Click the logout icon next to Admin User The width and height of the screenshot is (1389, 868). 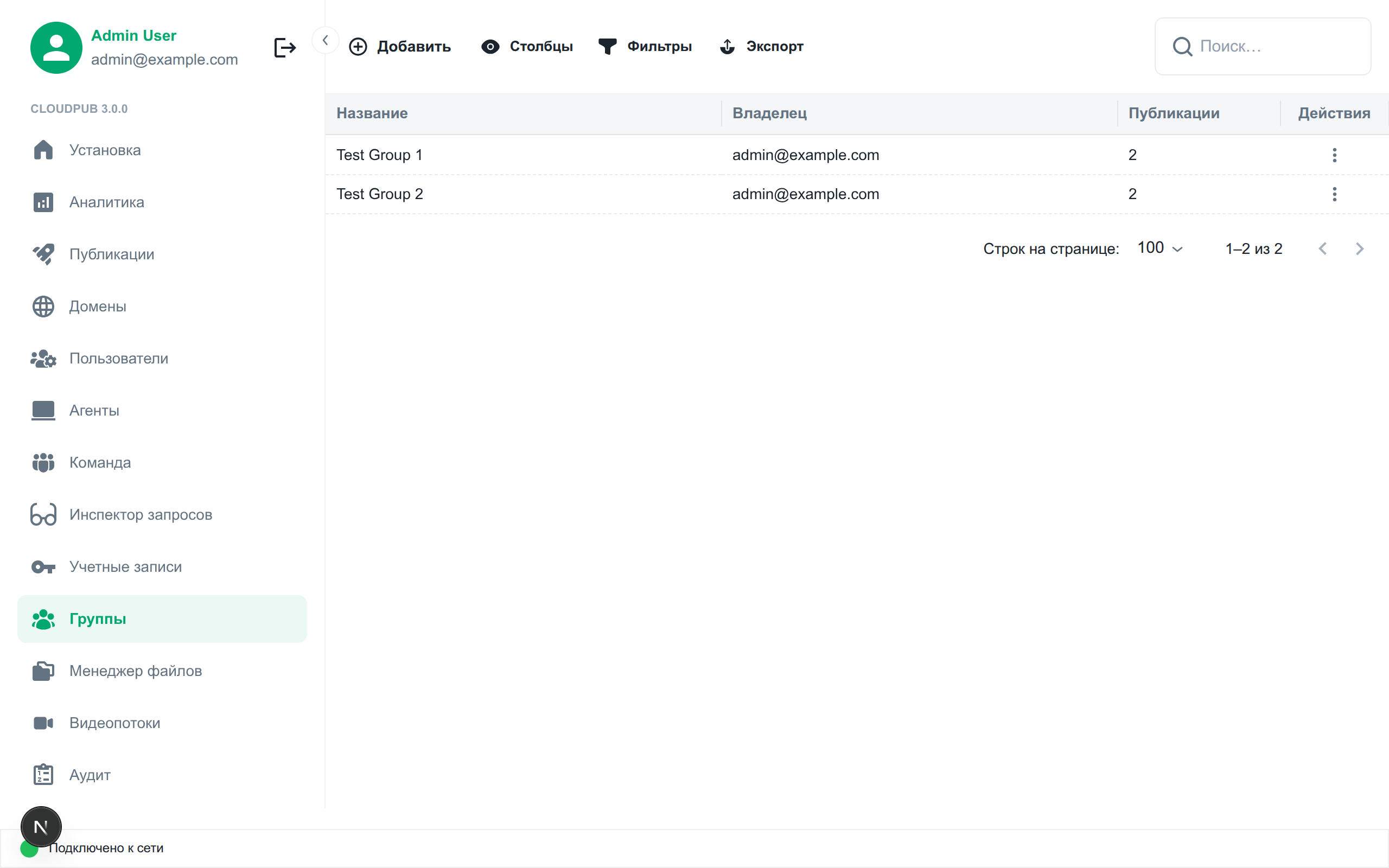tap(285, 47)
